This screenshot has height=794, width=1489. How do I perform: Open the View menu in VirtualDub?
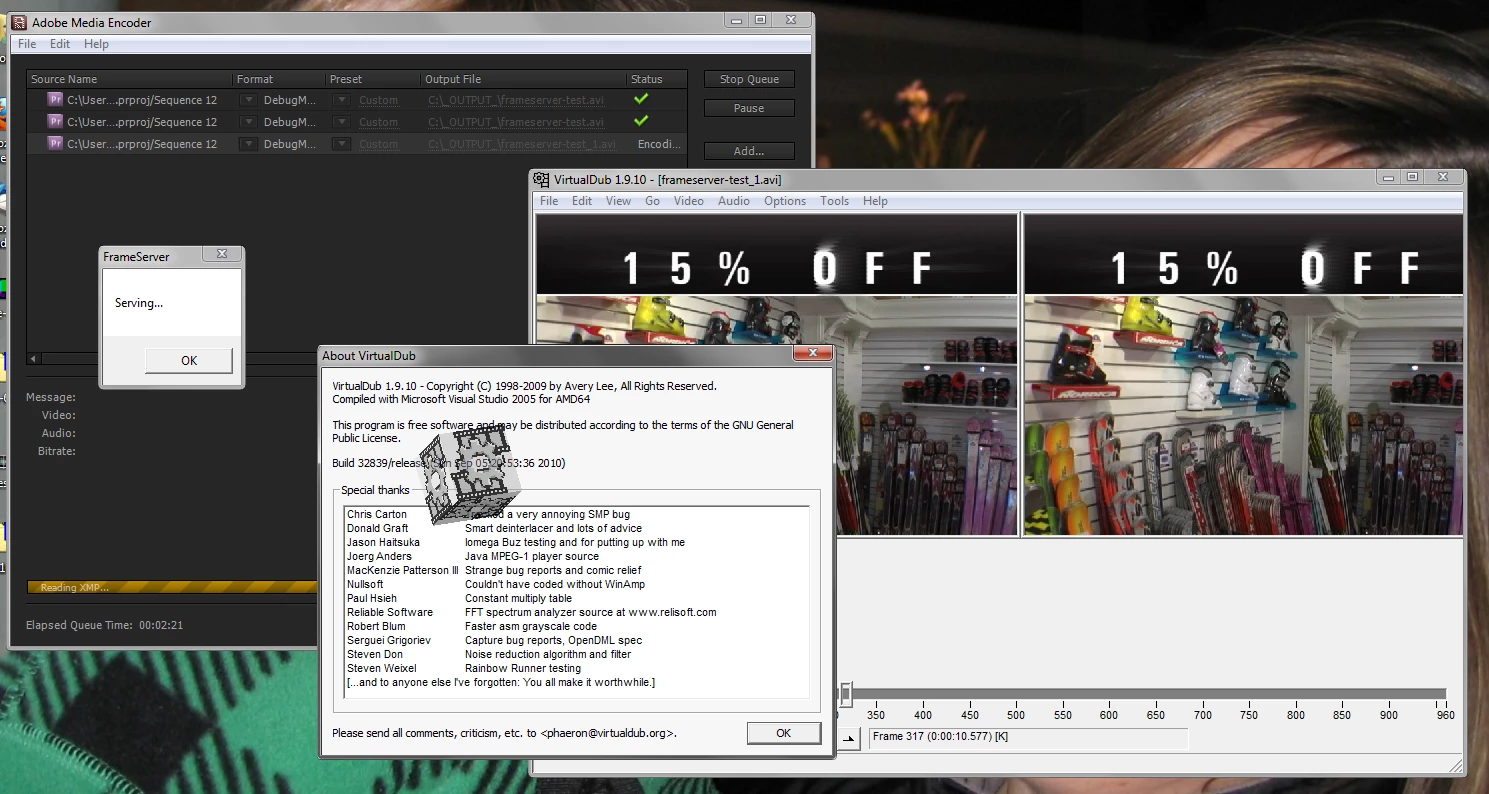click(x=618, y=201)
